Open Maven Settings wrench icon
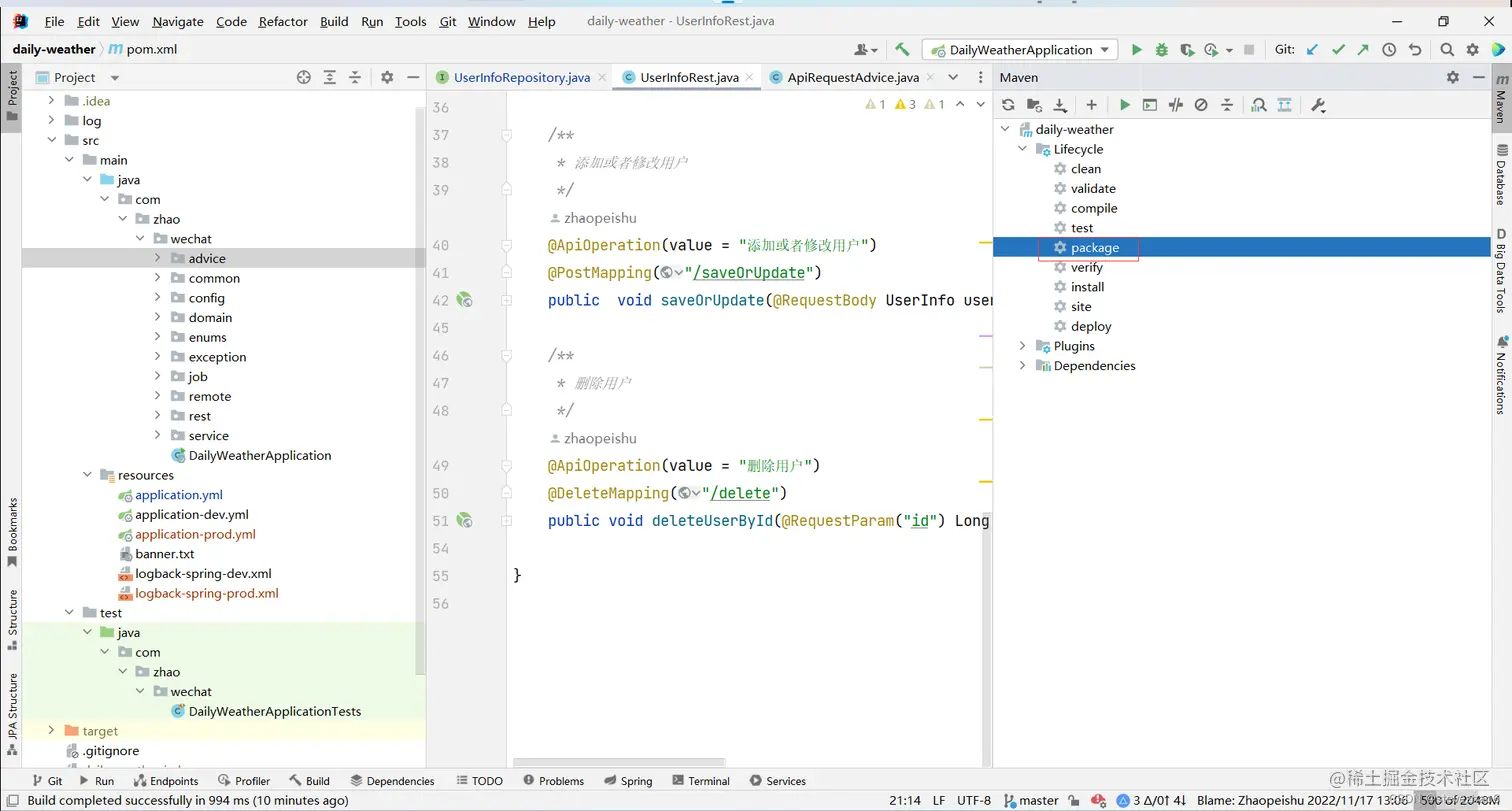 click(x=1318, y=105)
